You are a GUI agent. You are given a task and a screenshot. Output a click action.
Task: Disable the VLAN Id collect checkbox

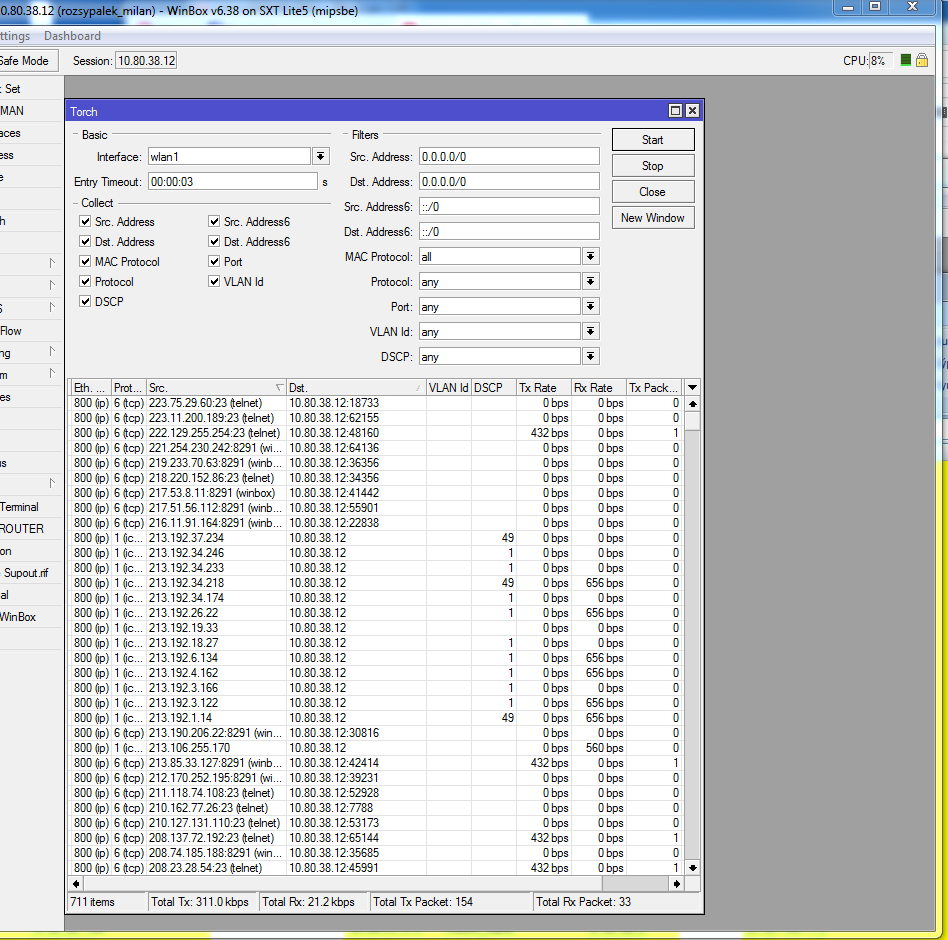click(x=214, y=282)
